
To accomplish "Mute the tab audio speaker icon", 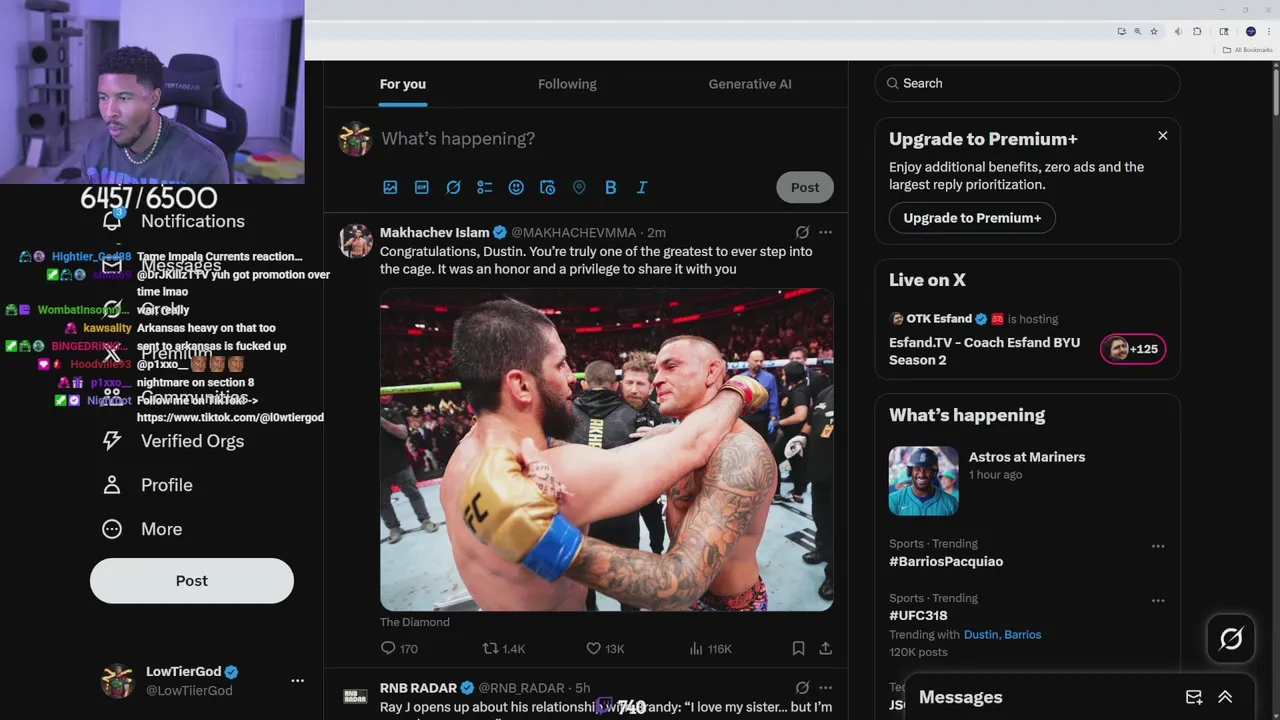I will [1178, 32].
